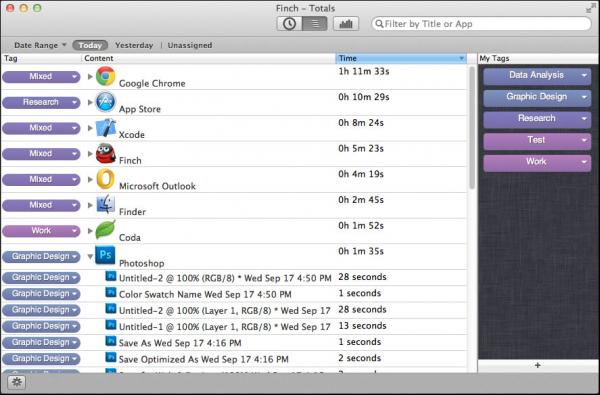The height and width of the screenshot is (395, 600).
Task: Show only Unassigned entries
Action: point(190,45)
